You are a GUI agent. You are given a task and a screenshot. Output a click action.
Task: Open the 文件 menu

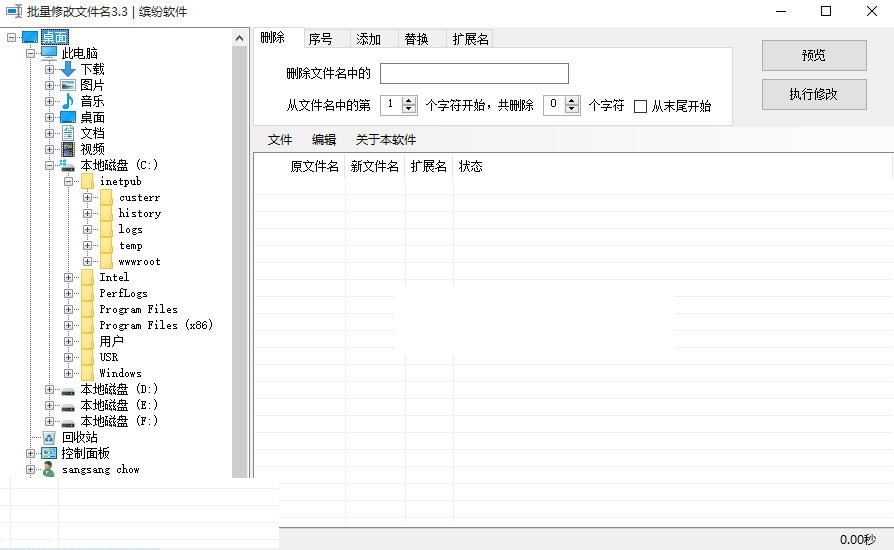(x=280, y=140)
